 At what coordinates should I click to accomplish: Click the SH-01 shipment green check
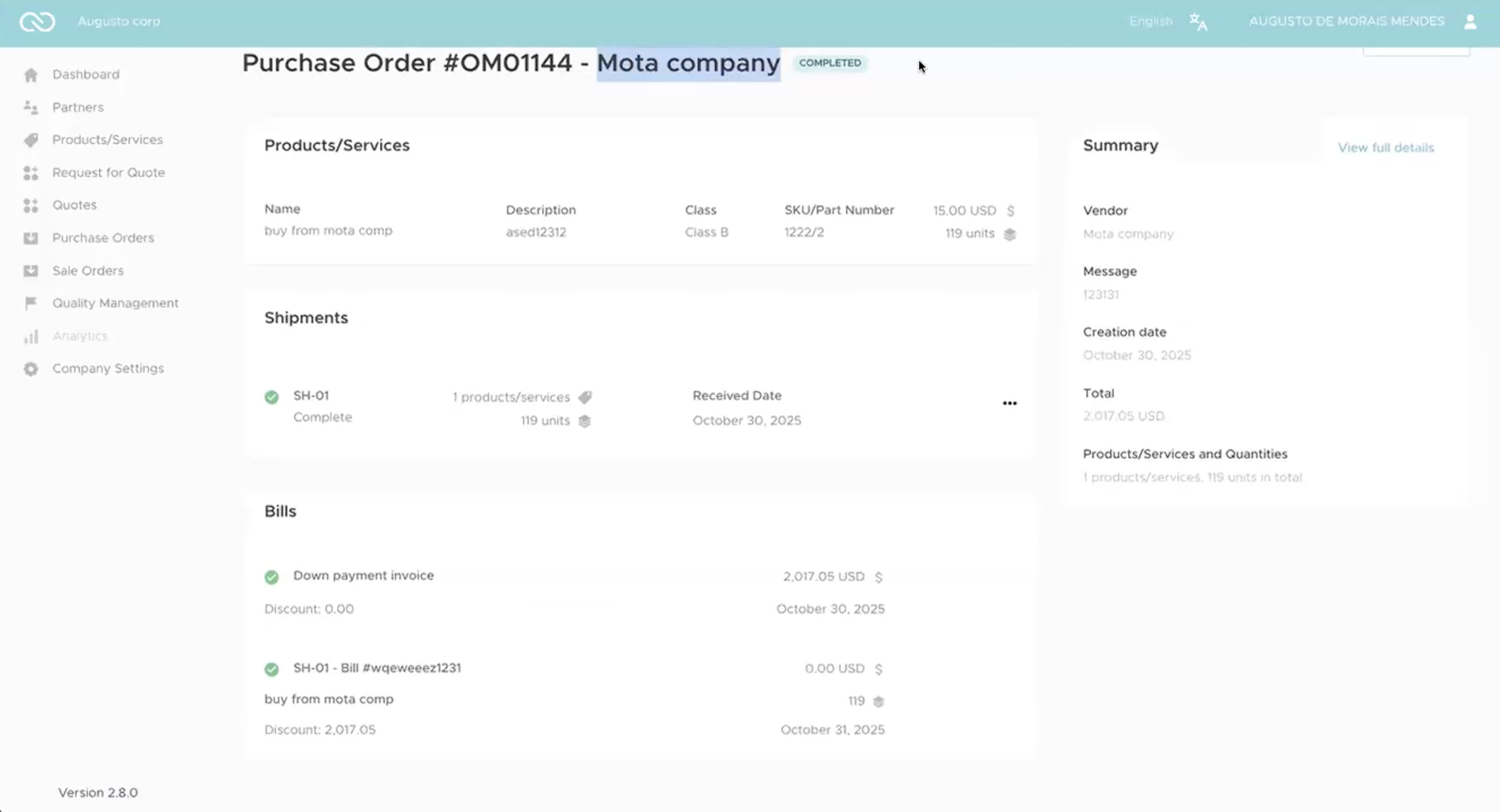(271, 397)
